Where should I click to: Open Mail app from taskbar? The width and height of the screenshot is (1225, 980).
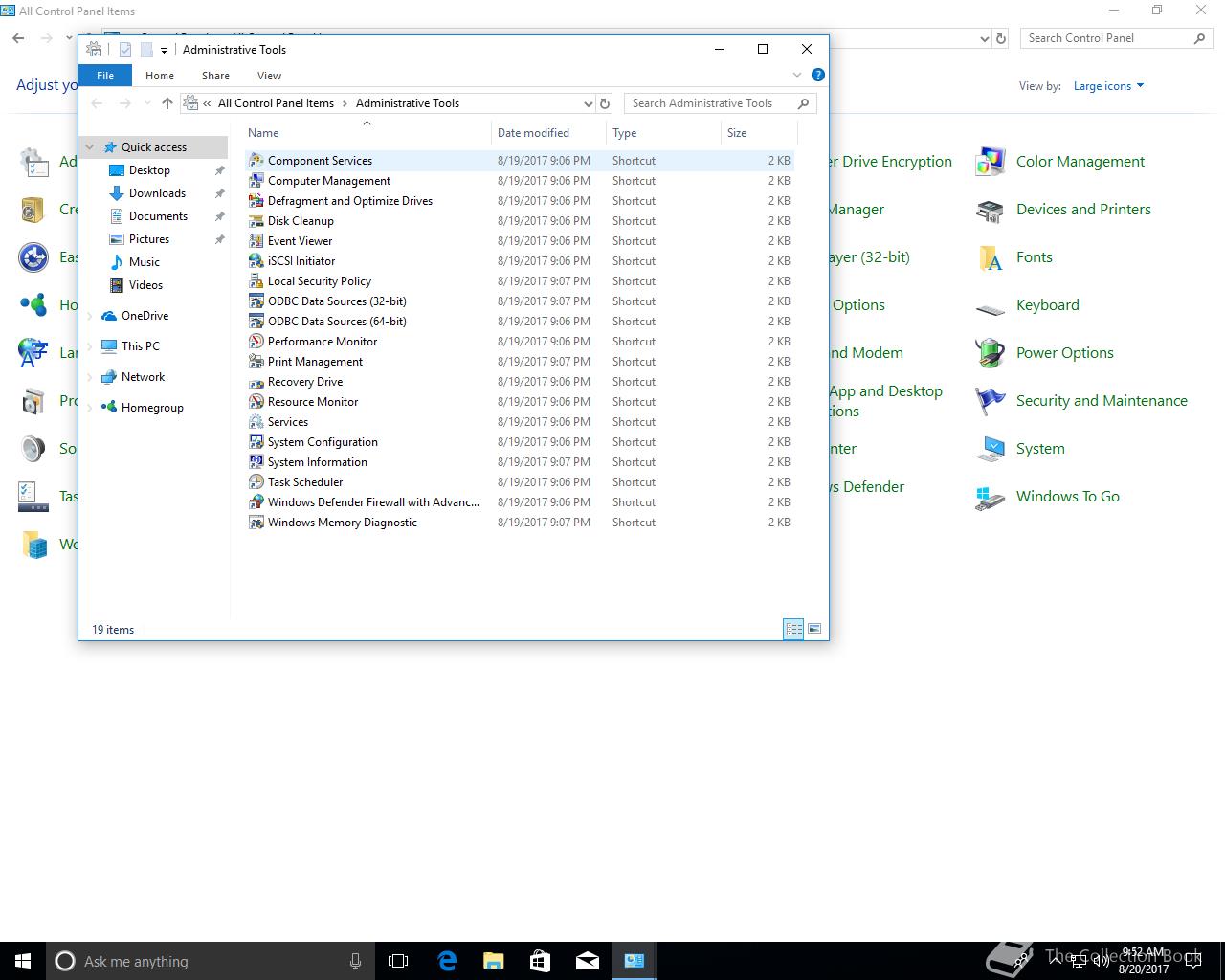click(588, 961)
